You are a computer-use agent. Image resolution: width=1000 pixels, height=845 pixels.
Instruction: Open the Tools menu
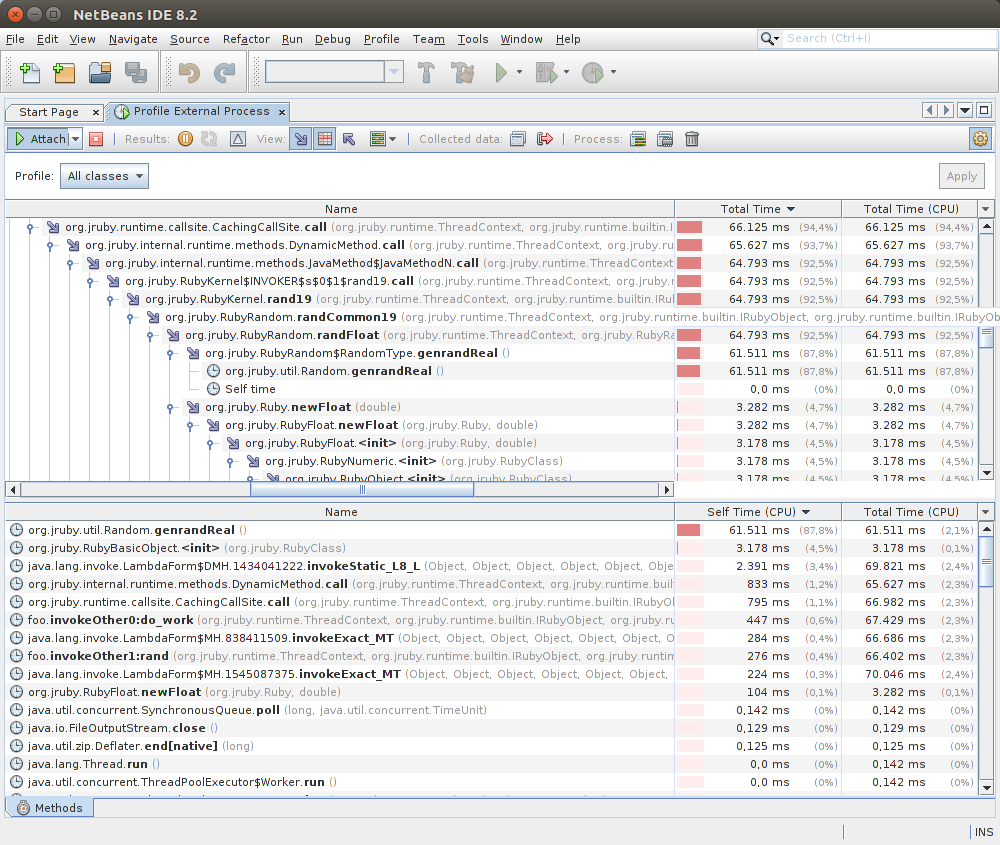473,39
